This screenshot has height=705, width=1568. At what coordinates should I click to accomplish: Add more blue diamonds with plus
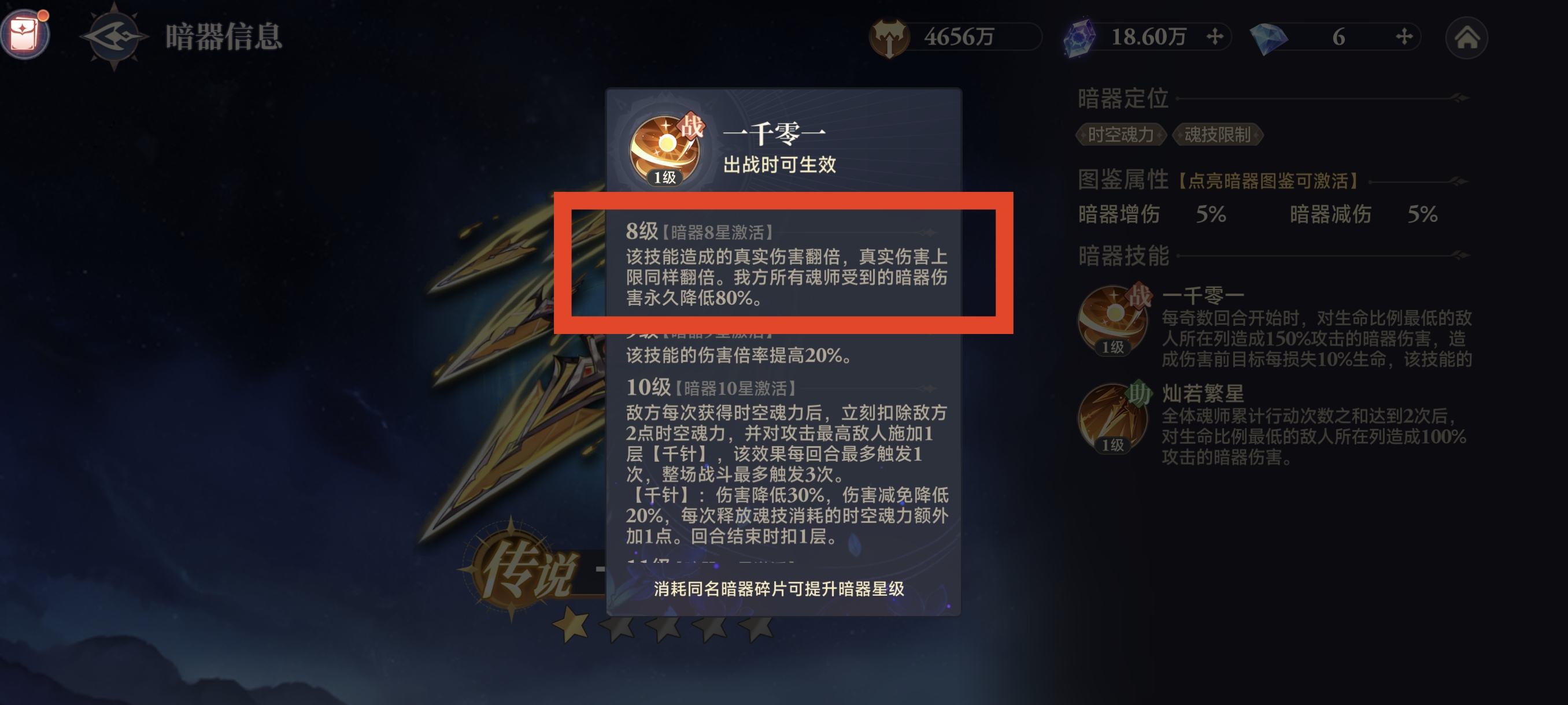1404,36
